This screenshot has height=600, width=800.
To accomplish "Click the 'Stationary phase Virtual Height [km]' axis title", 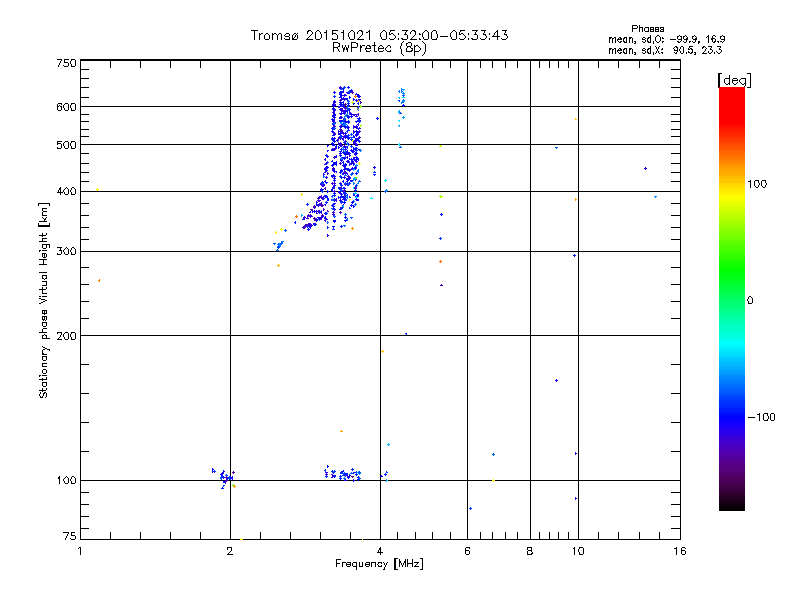I will [x=43, y=300].
